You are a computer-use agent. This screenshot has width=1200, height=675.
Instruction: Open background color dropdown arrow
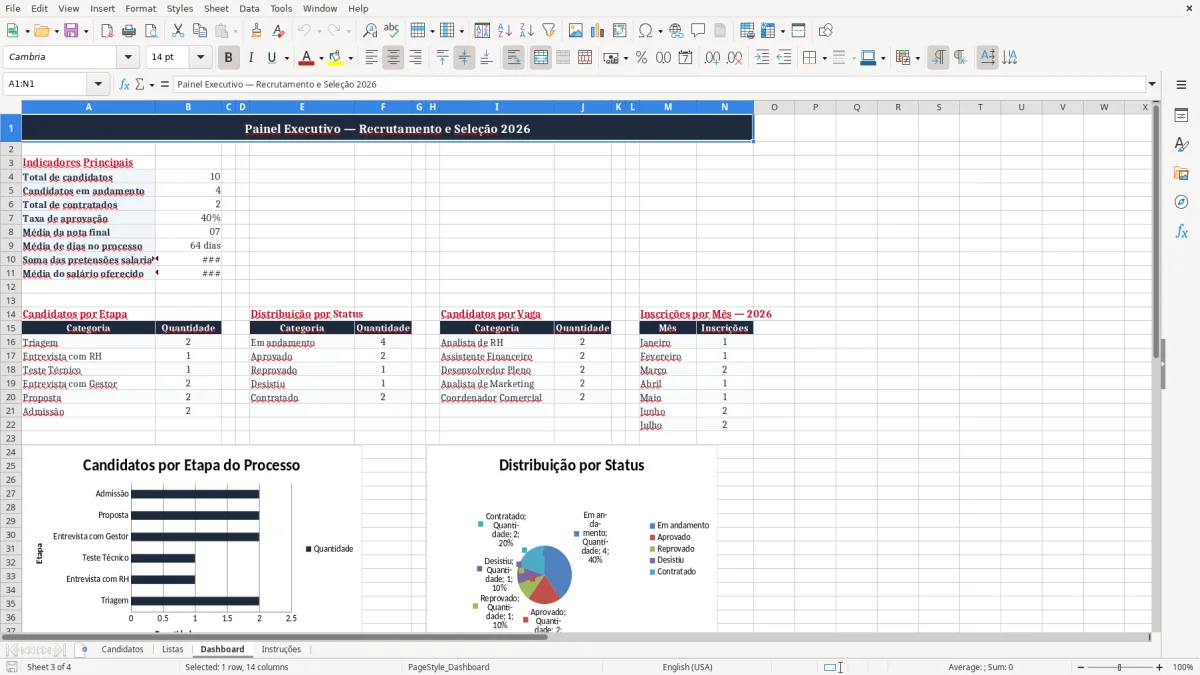[350, 58]
